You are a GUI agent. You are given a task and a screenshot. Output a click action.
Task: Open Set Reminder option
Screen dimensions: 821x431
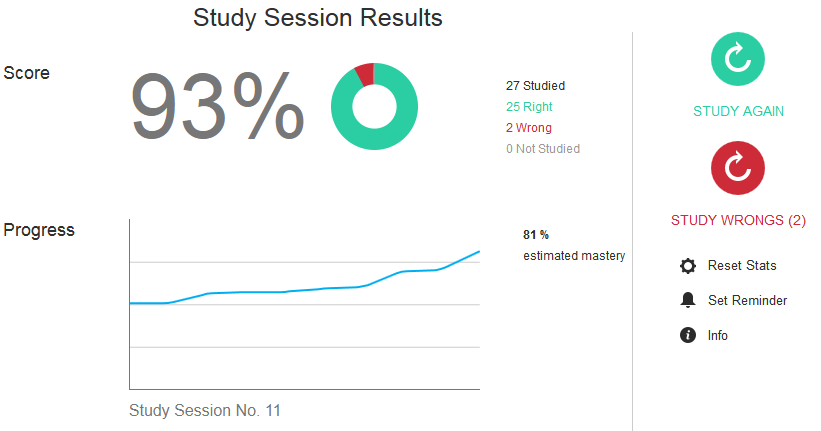(x=747, y=300)
